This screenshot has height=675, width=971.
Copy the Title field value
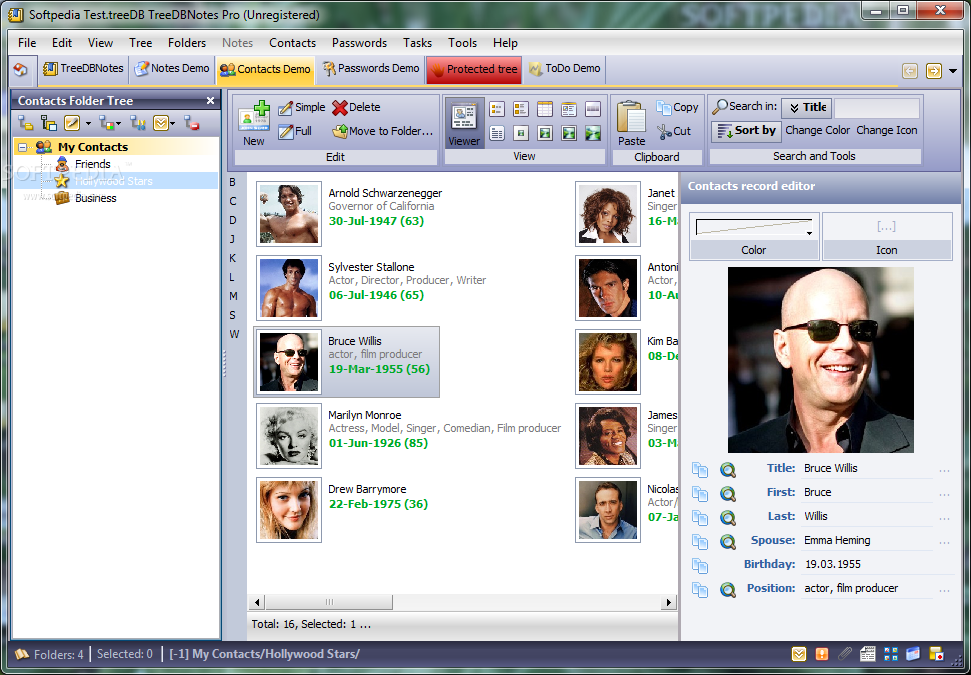tap(700, 470)
